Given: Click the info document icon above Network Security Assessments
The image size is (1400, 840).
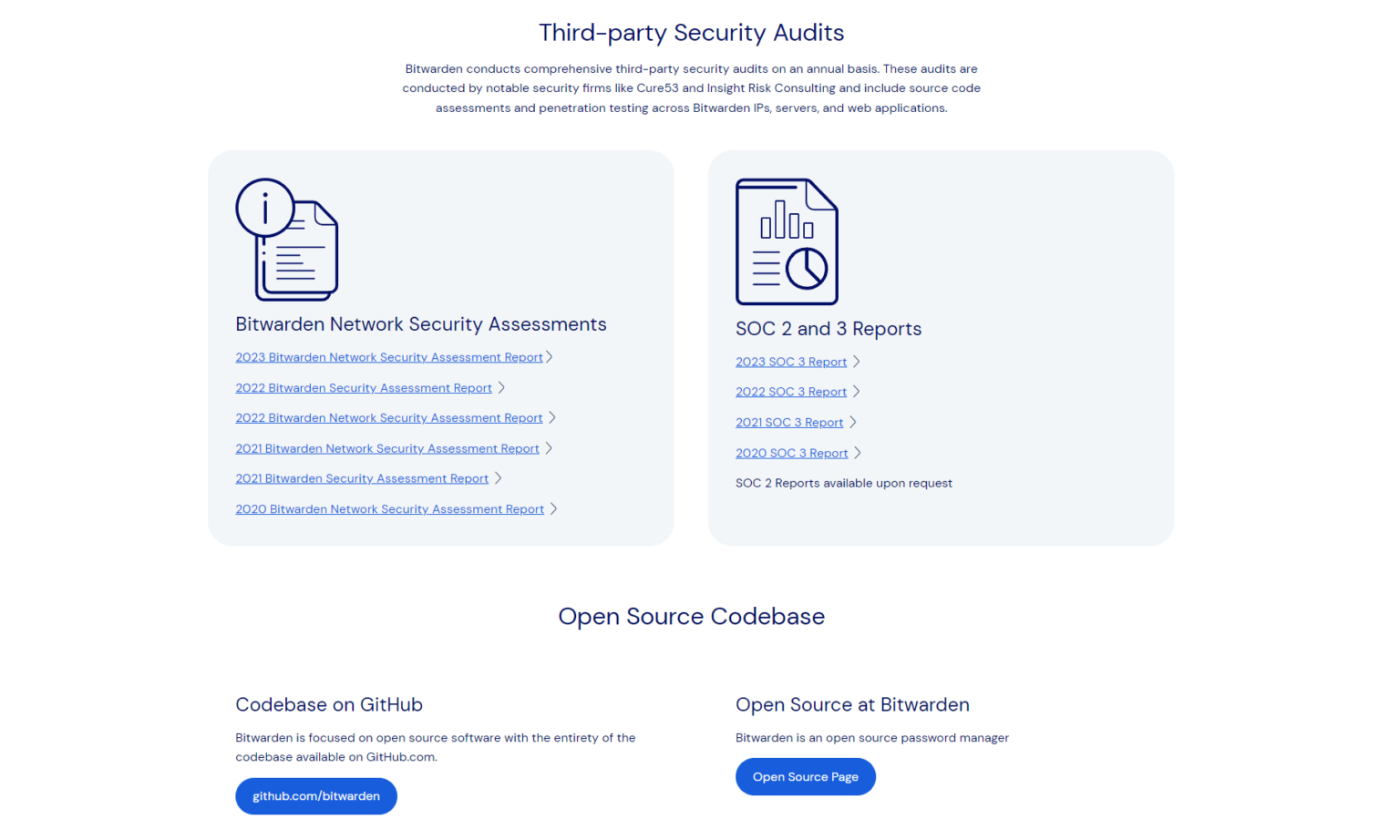Looking at the screenshot, I should pos(287,239).
